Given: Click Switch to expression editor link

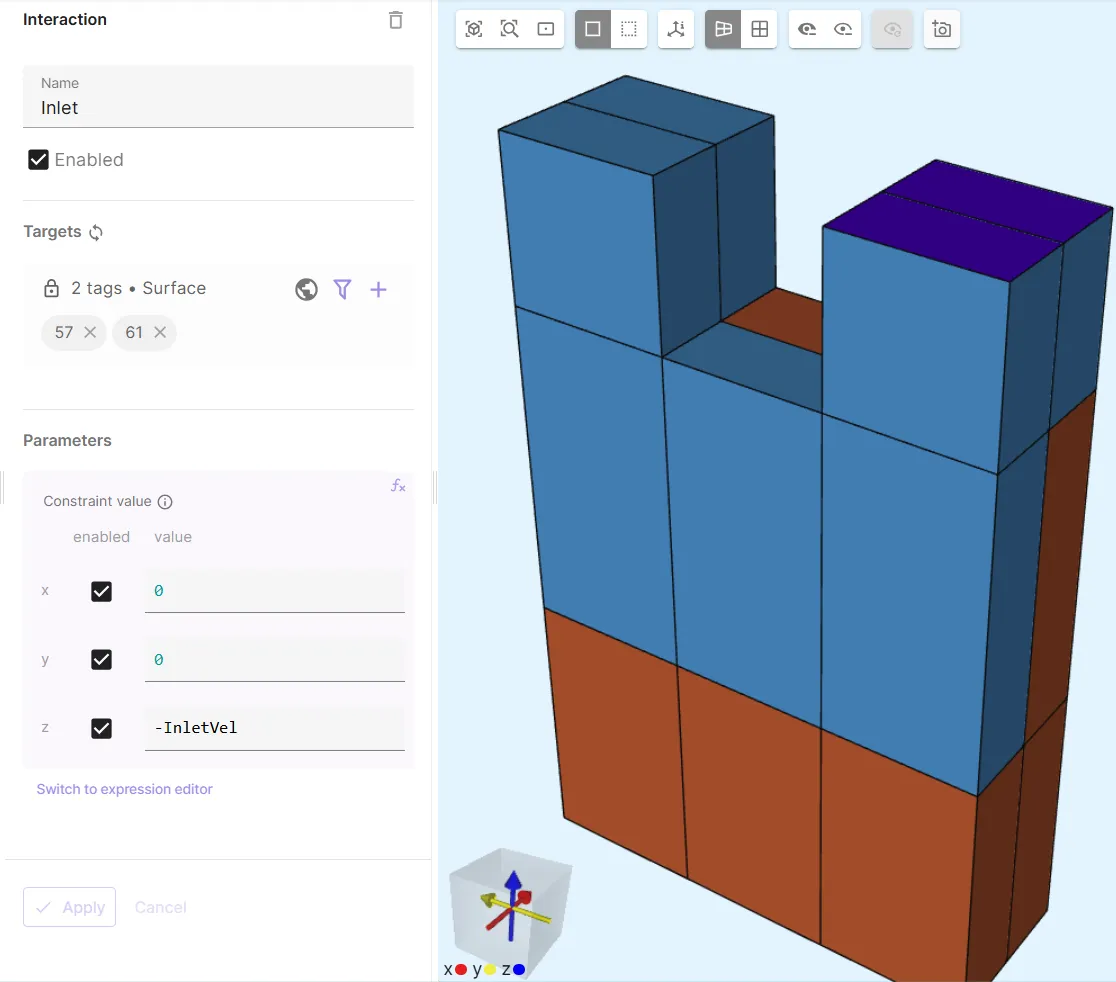Looking at the screenshot, I should tap(125, 789).
